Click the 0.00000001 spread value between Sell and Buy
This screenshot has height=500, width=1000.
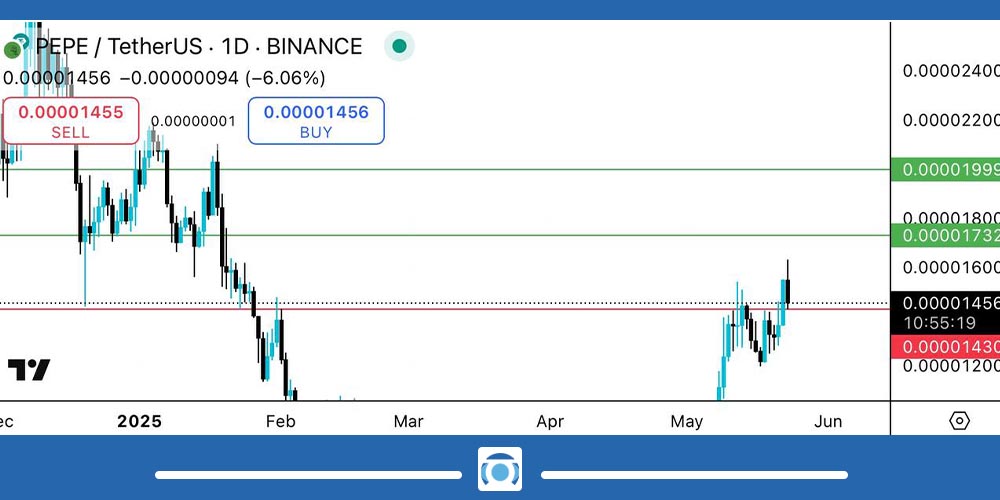pyautogui.click(x=193, y=121)
